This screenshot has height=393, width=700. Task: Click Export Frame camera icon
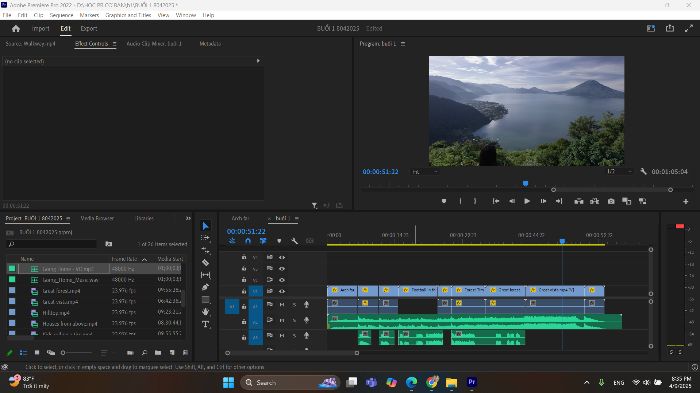pos(611,201)
